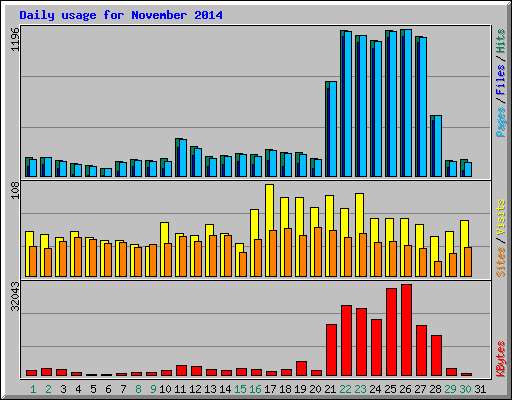Click day label '17' on the x-axis
Image resolution: width=512 pixels, height=400 pixels.
point(270,389)
